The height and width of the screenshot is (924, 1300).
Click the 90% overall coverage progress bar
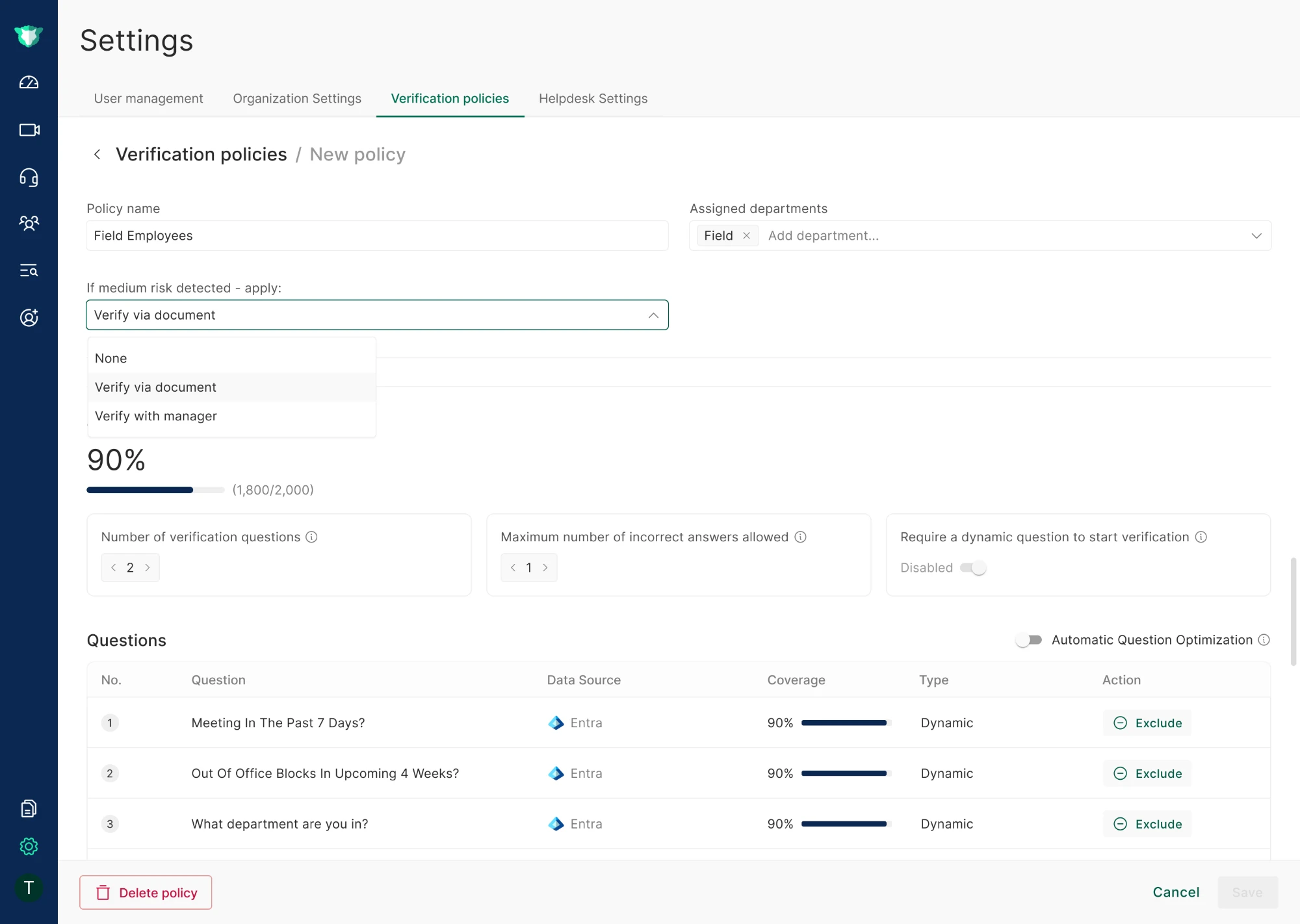pos(155,490)
